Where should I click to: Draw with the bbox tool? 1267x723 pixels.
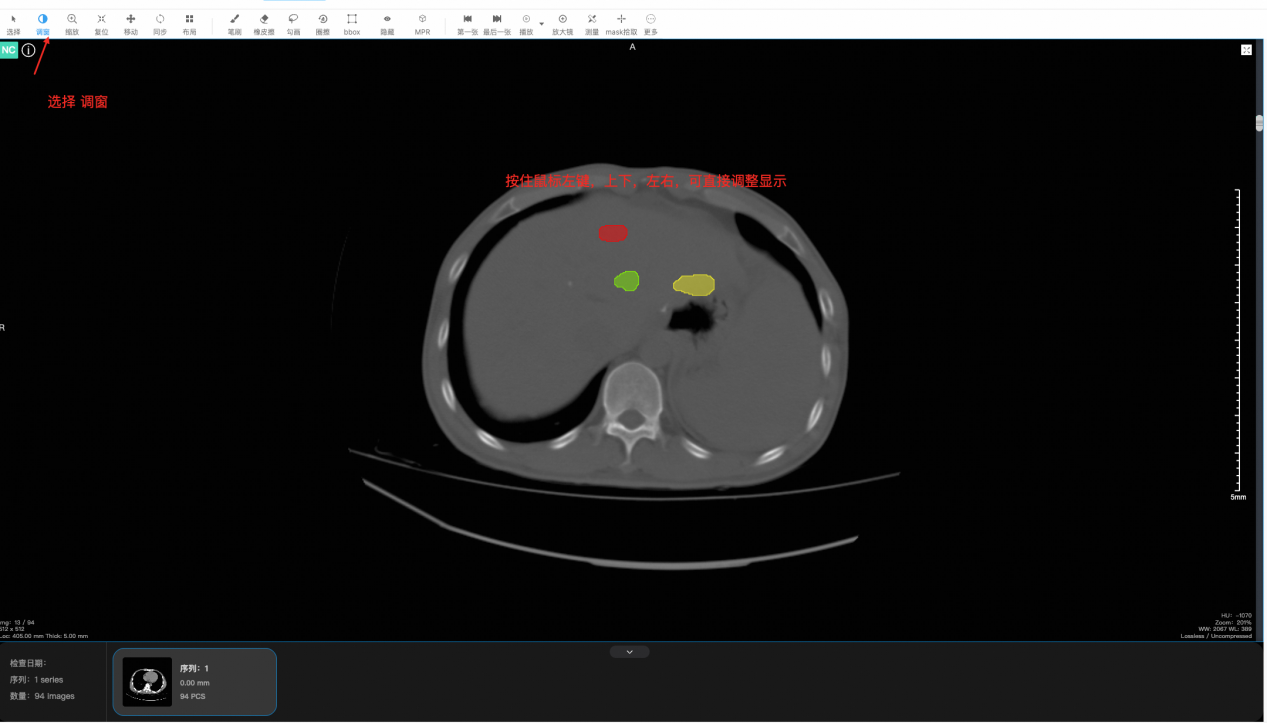click(x=352, y=24)
